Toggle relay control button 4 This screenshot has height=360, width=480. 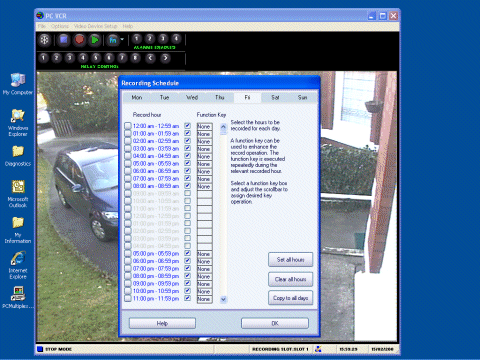pyautogui.click(x=83, y=58)
